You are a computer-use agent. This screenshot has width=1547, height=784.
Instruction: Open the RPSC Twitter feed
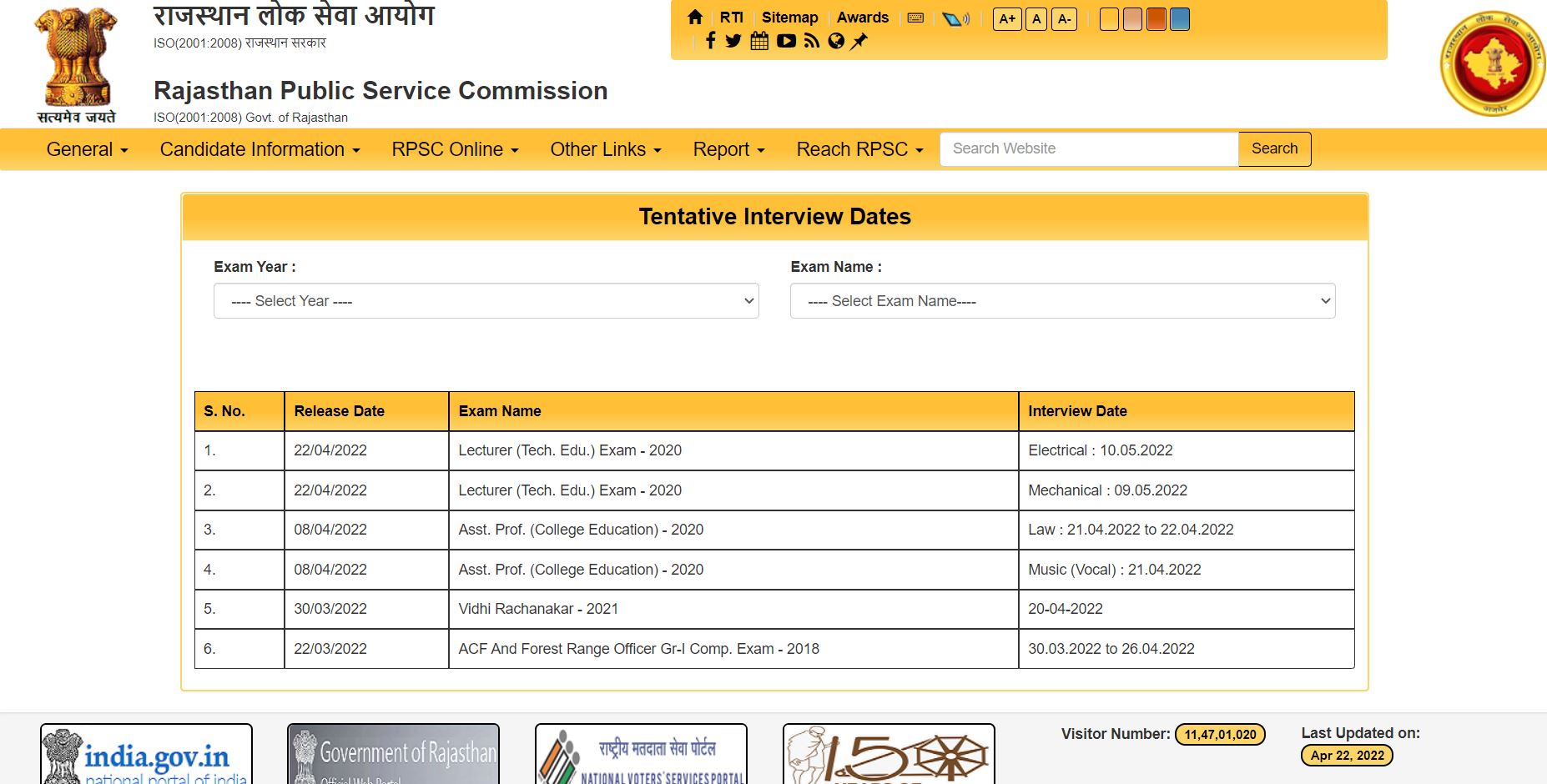733,41
